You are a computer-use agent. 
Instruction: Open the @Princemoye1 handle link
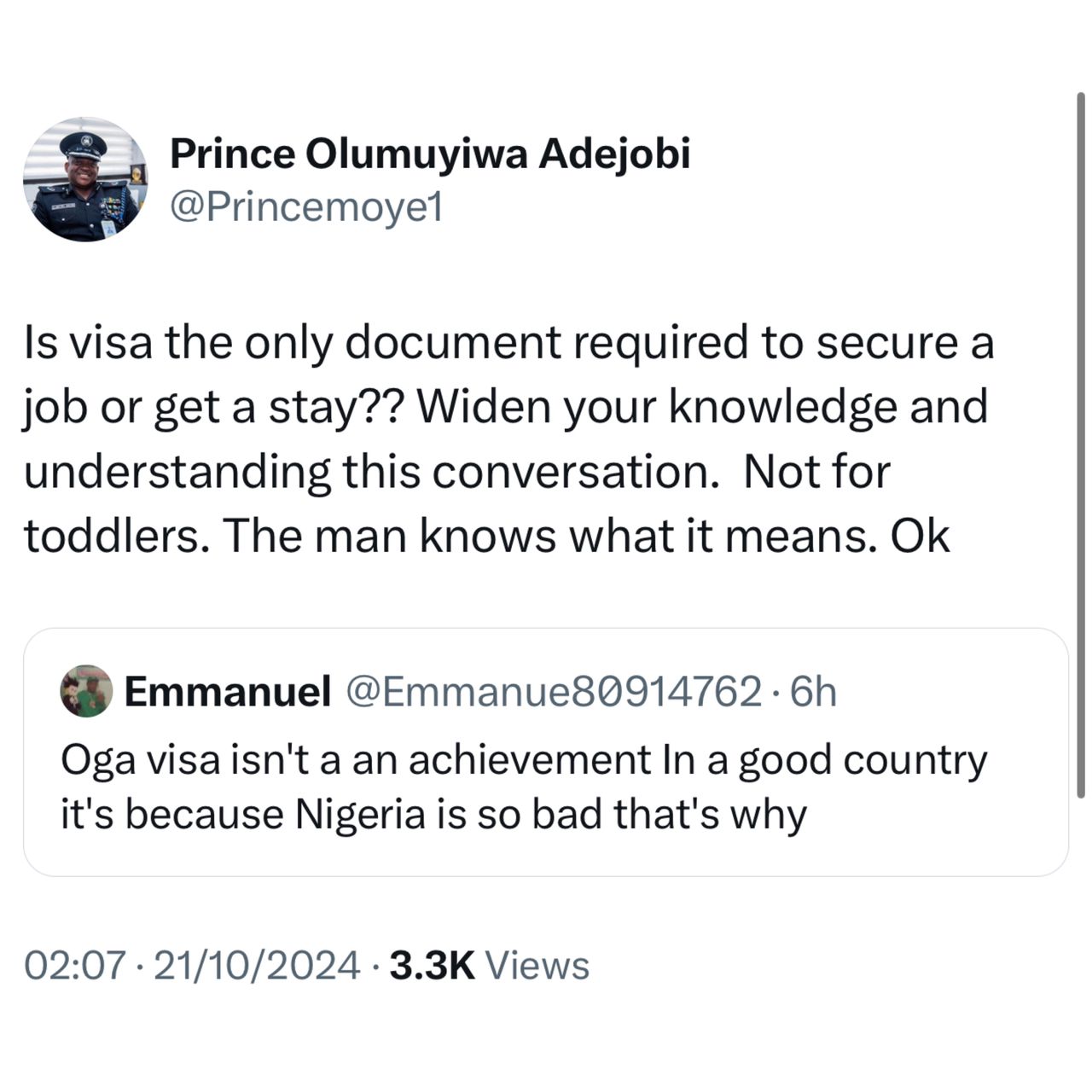pos(306,207)
